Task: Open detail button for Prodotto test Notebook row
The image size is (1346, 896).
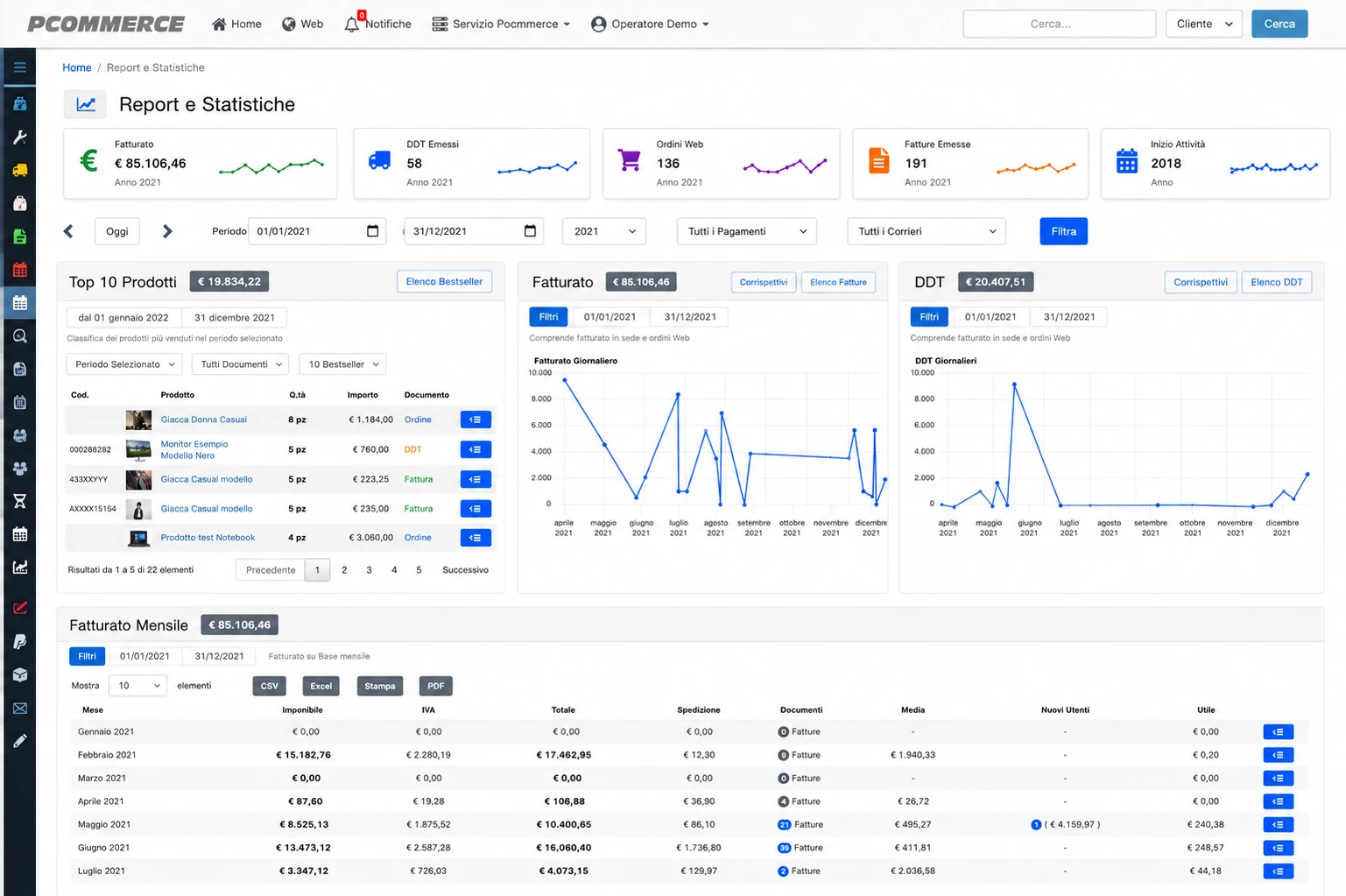Action: (476, 538)
